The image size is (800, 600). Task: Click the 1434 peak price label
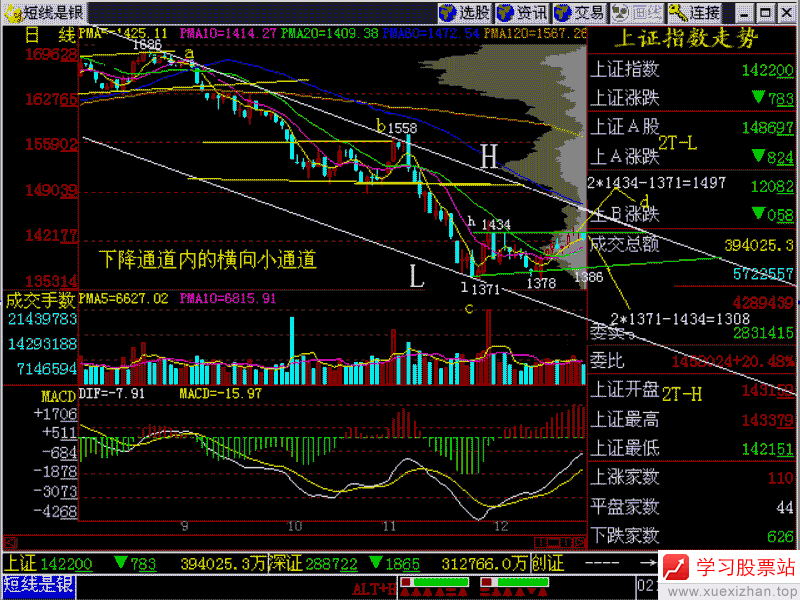coord(496,225)
